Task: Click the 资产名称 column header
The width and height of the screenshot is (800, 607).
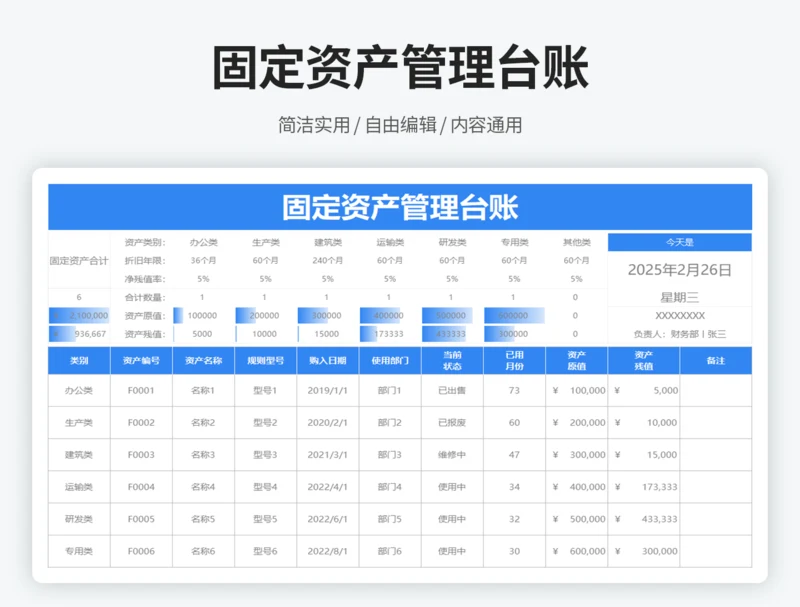Action: point(203,361)
